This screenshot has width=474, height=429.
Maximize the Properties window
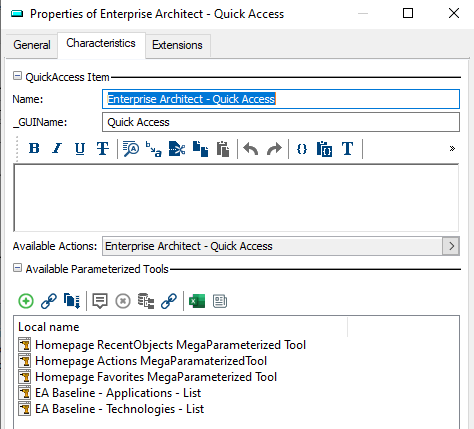408,13
